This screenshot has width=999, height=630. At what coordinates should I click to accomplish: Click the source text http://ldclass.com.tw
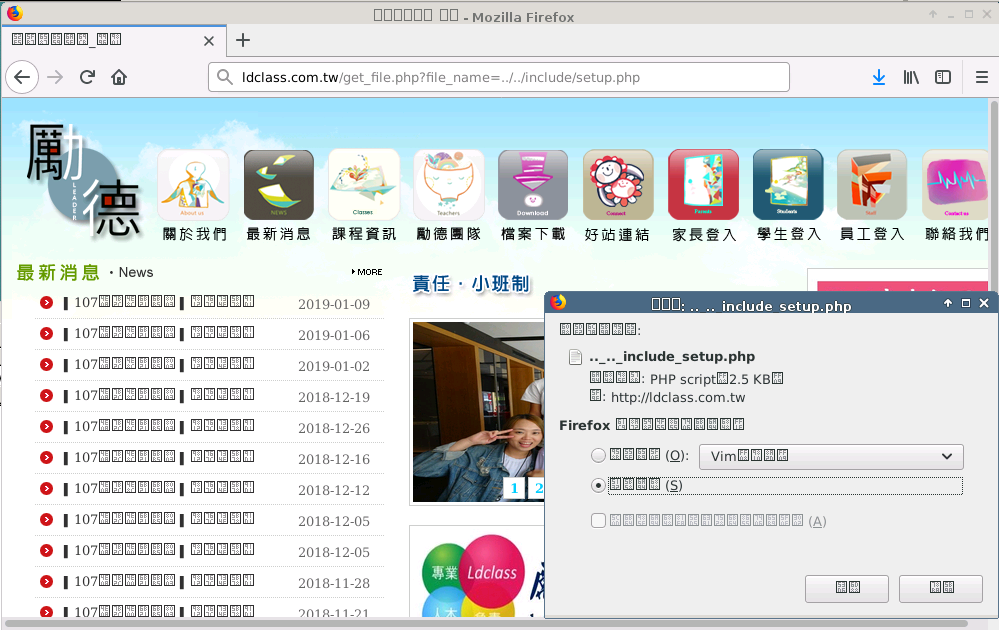[x=678, y=397]
